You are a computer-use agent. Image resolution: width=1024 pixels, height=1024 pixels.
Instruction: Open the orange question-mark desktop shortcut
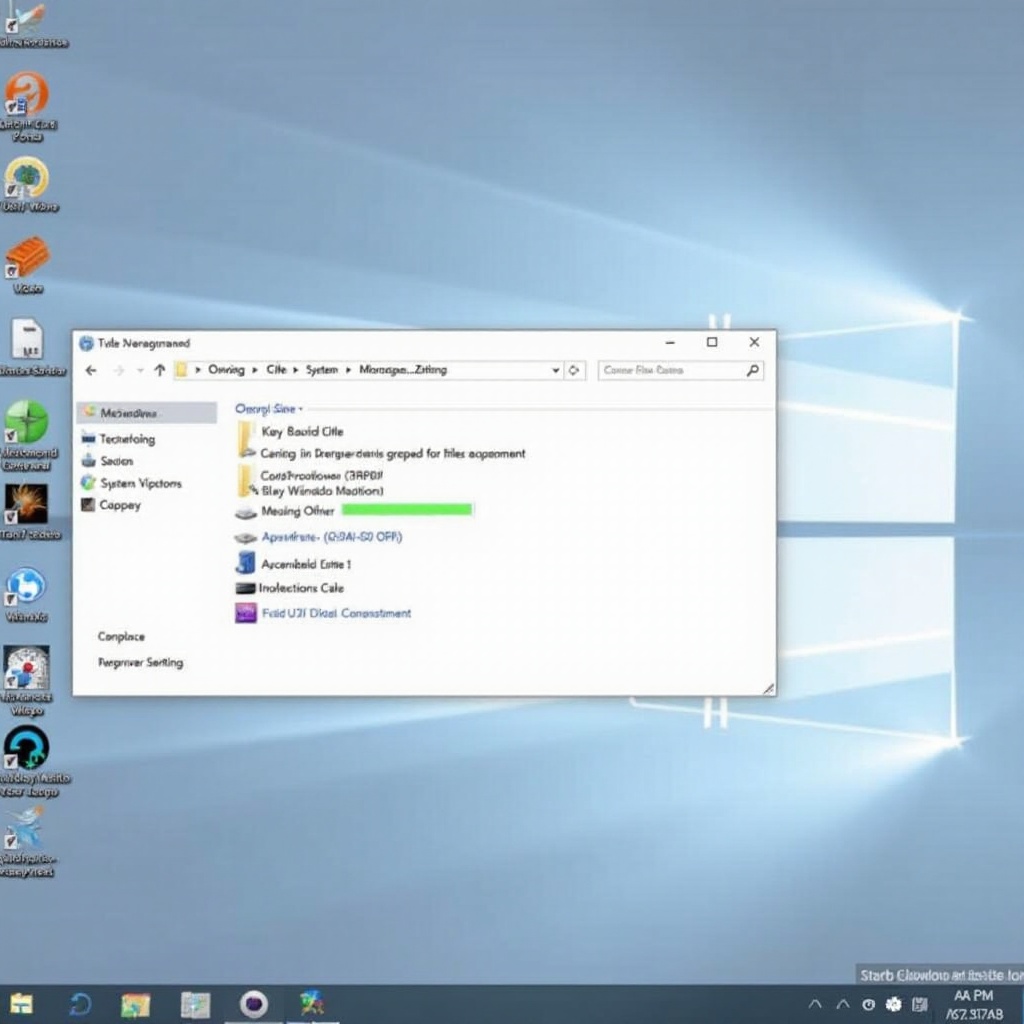click(26, 94)
